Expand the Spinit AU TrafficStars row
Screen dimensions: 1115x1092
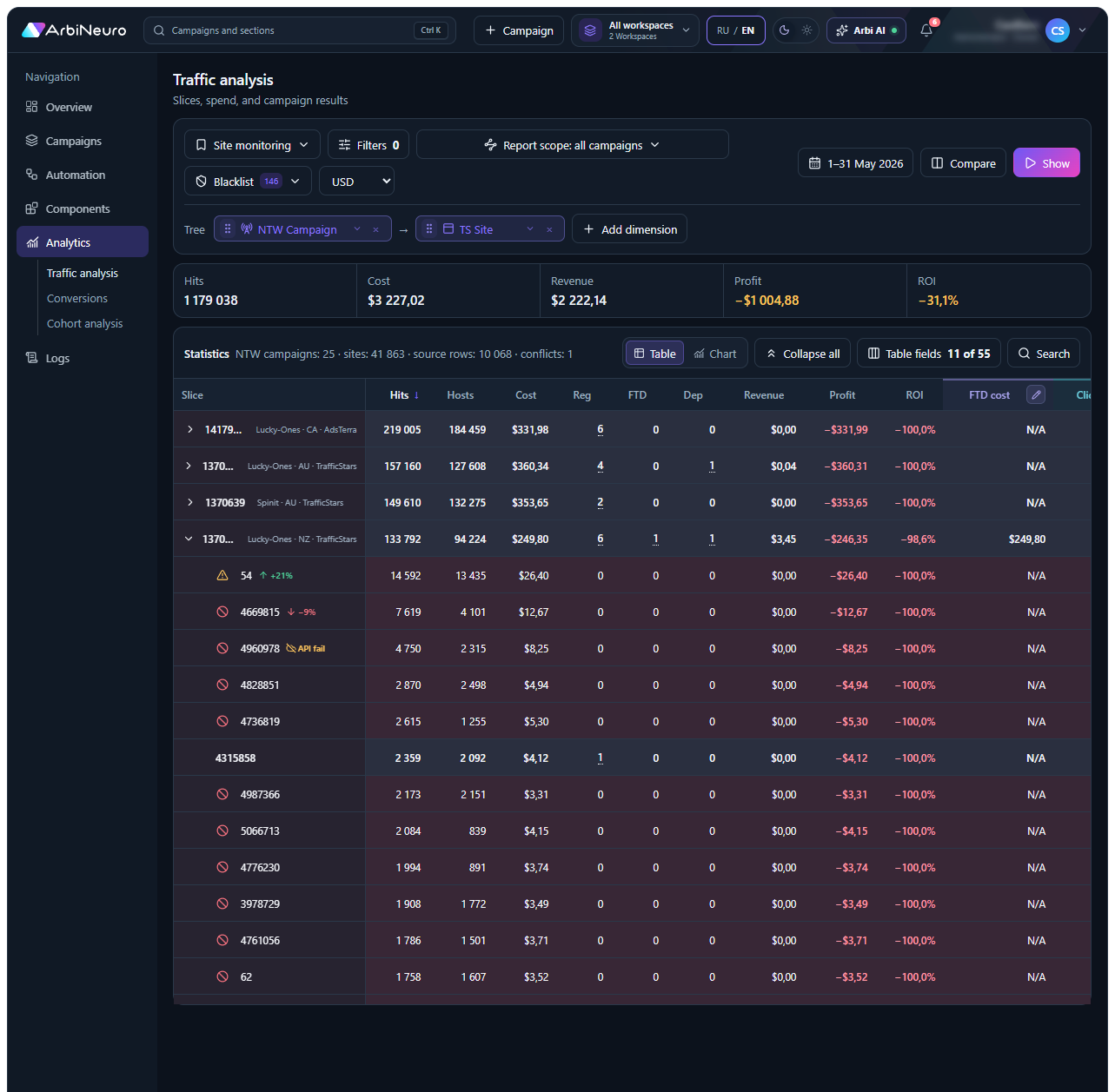[x=189, y=502]
